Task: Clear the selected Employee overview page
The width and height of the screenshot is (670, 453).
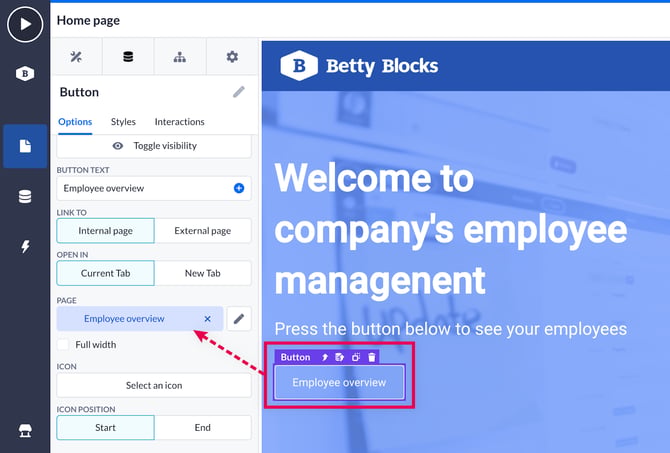Action: (x=207, y=319)
